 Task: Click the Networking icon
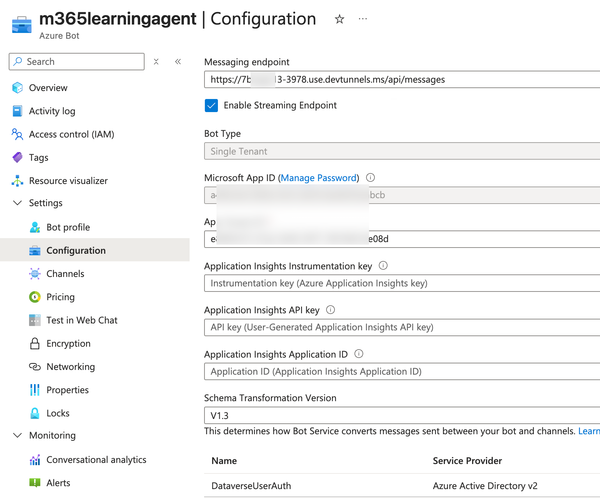pyautogui.click(x=35, y=367)
